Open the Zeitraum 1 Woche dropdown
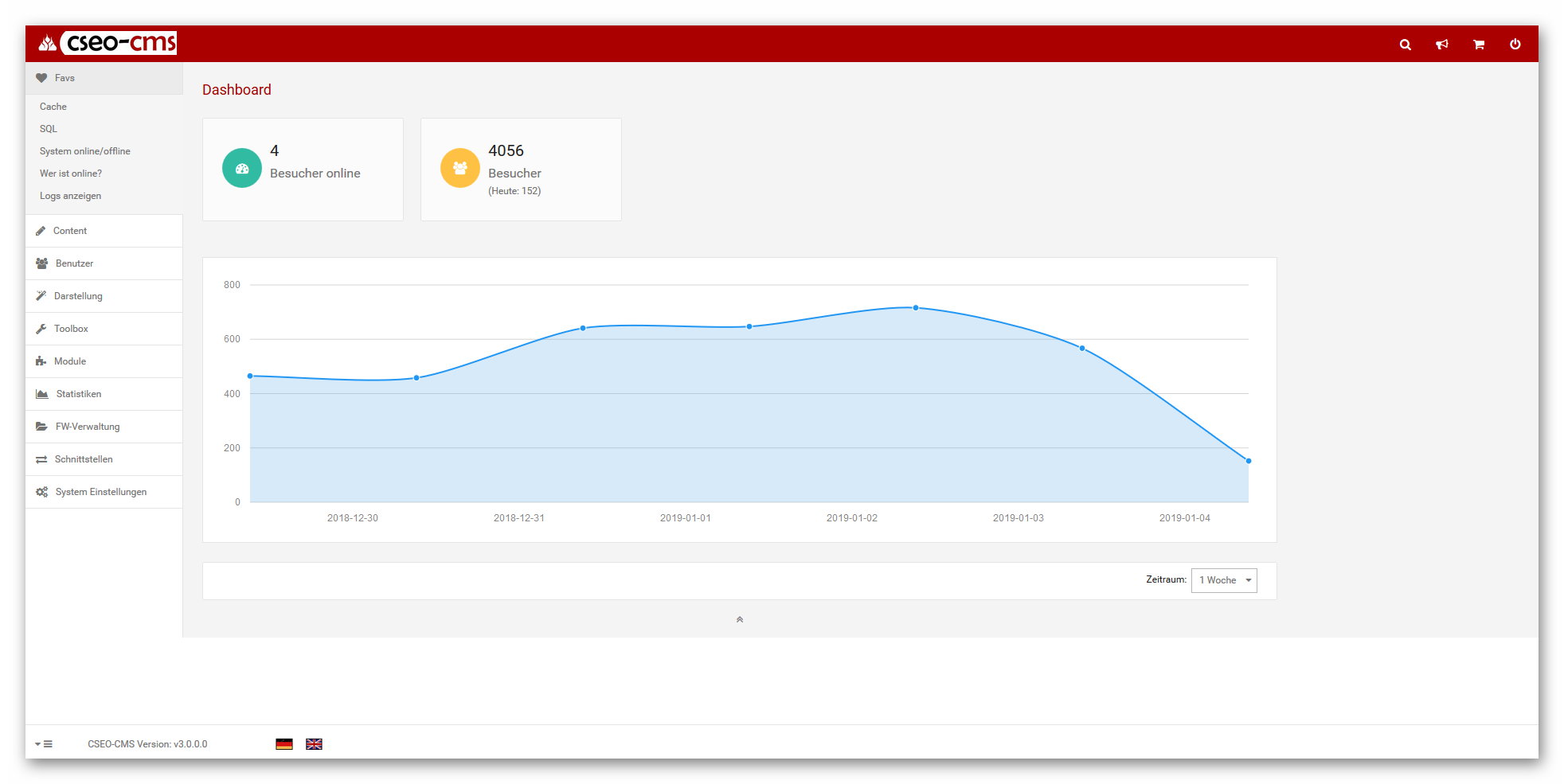 click(x=1224, y=580)
